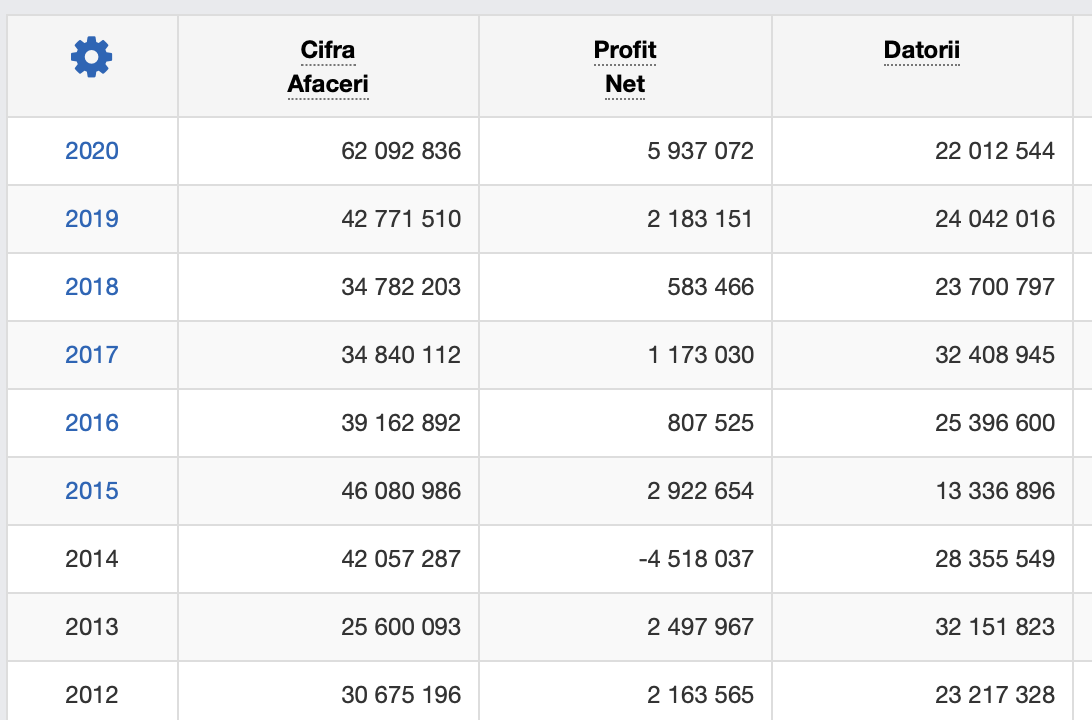Click the negative net profit value -4 518 037
Image resolution: width=1092 pixels, height=720 pixels.
[696, 559]
